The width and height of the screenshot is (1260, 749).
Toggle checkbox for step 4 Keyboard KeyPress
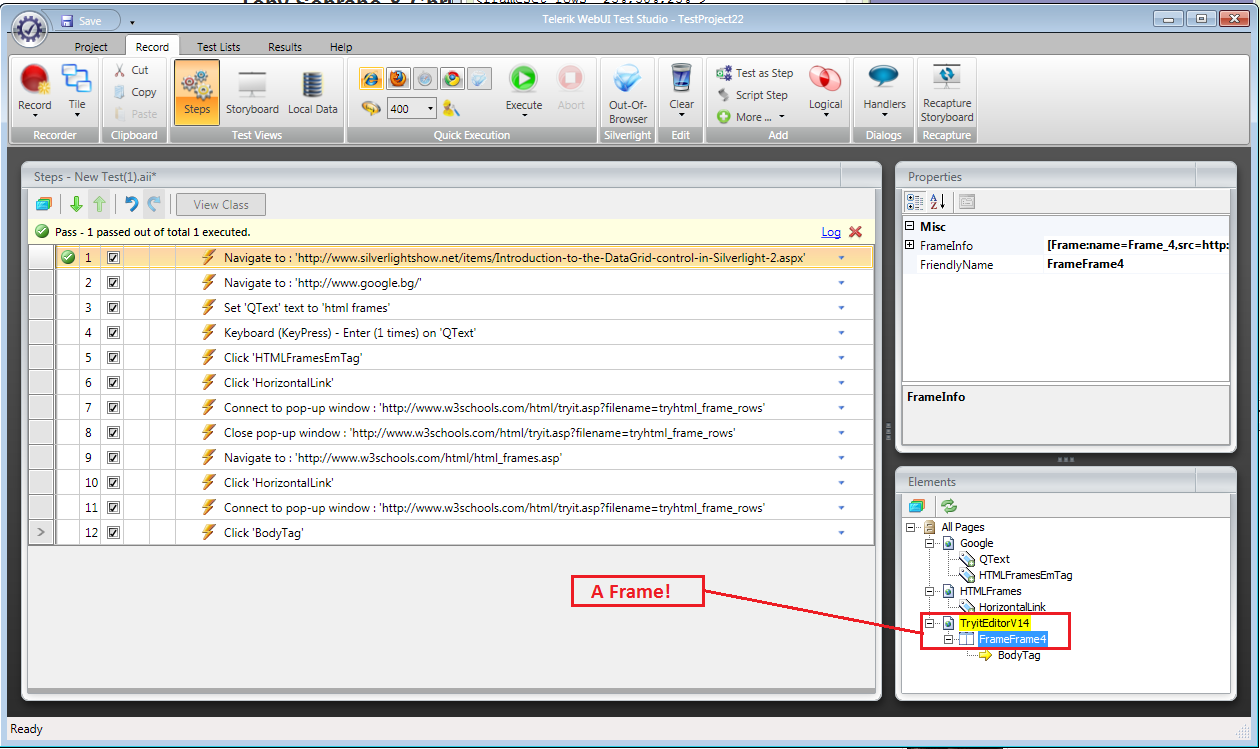click(x=113, y=332)
